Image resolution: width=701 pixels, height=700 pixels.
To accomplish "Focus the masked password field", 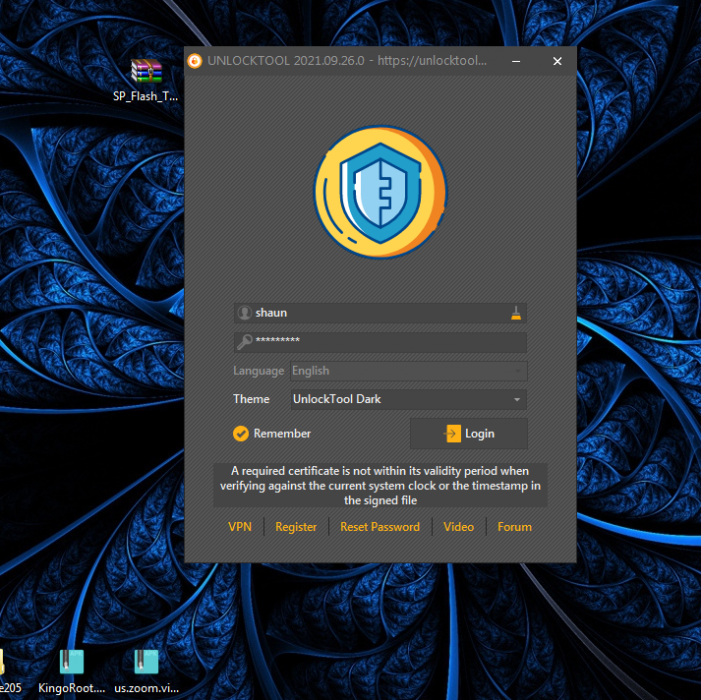I will click(x=380, y=342).
